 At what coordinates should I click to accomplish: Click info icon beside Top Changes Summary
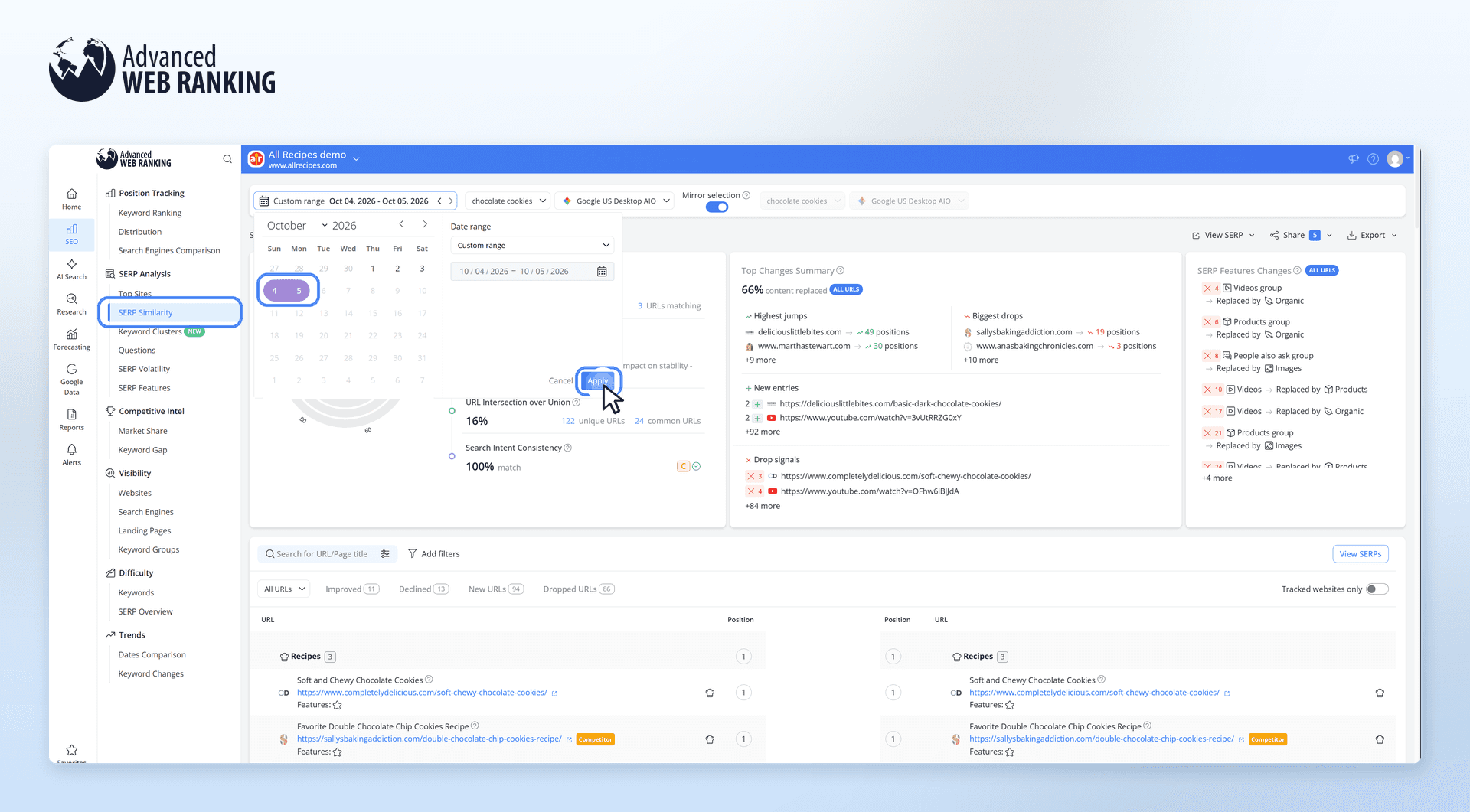(841, 270)
